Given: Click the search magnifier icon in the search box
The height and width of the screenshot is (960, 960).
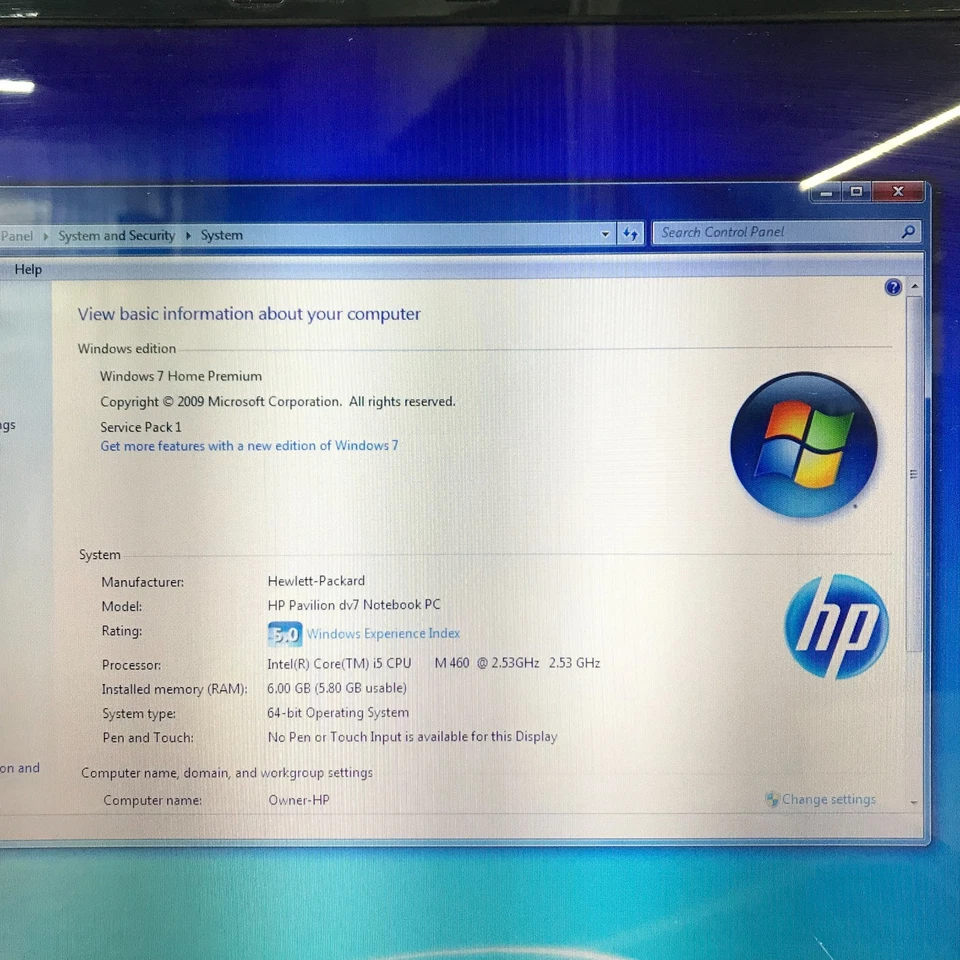Looking at the screenshot, I should (907, 232).
